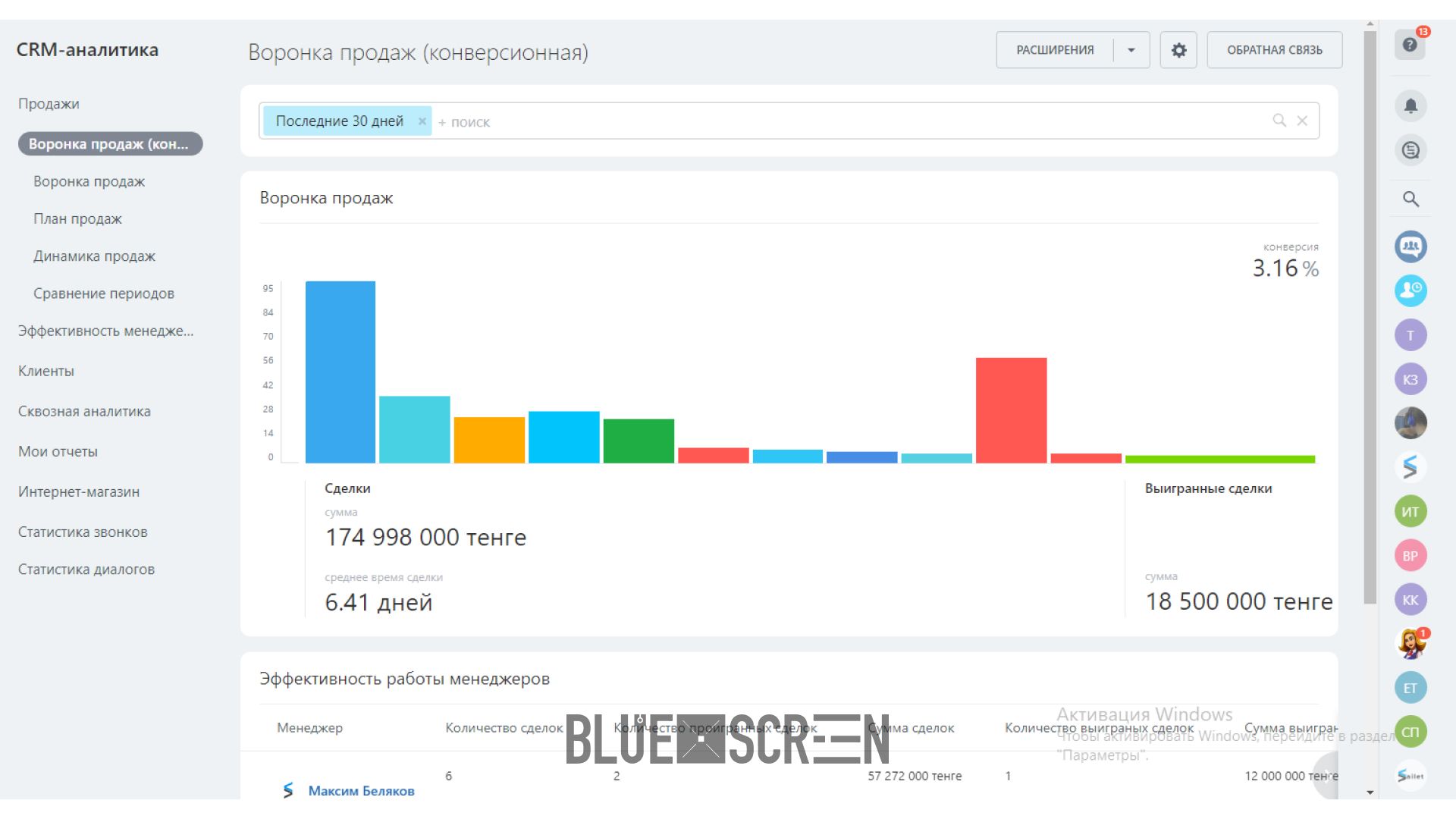Screen dimensions: 1456x819
Task: Open План продаж menu item
Action: [77, 218]
